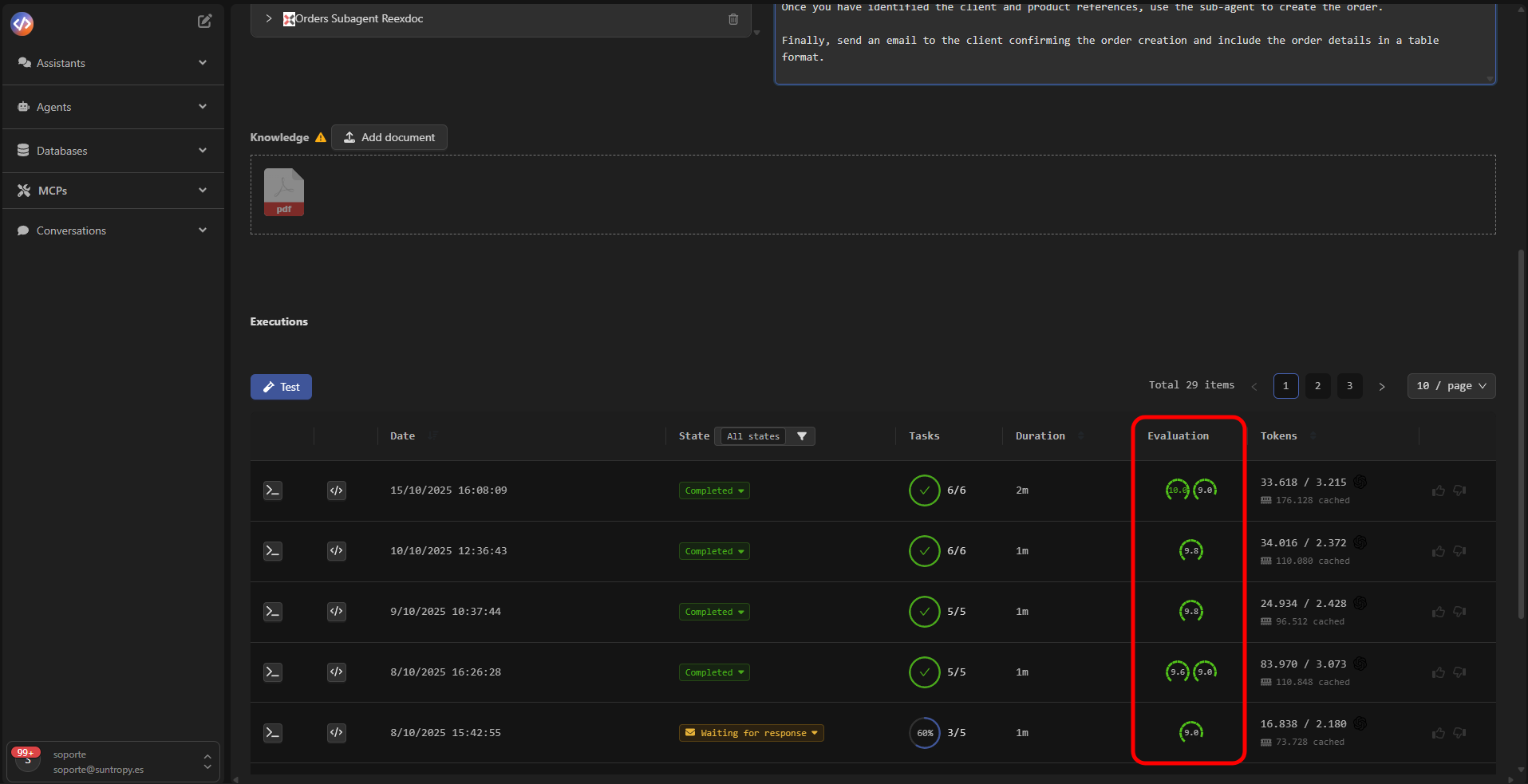The image size is (1528, 784).
Task: Open code view for 15/10/2025 16:08:09 execution
Action: [337, 490]
